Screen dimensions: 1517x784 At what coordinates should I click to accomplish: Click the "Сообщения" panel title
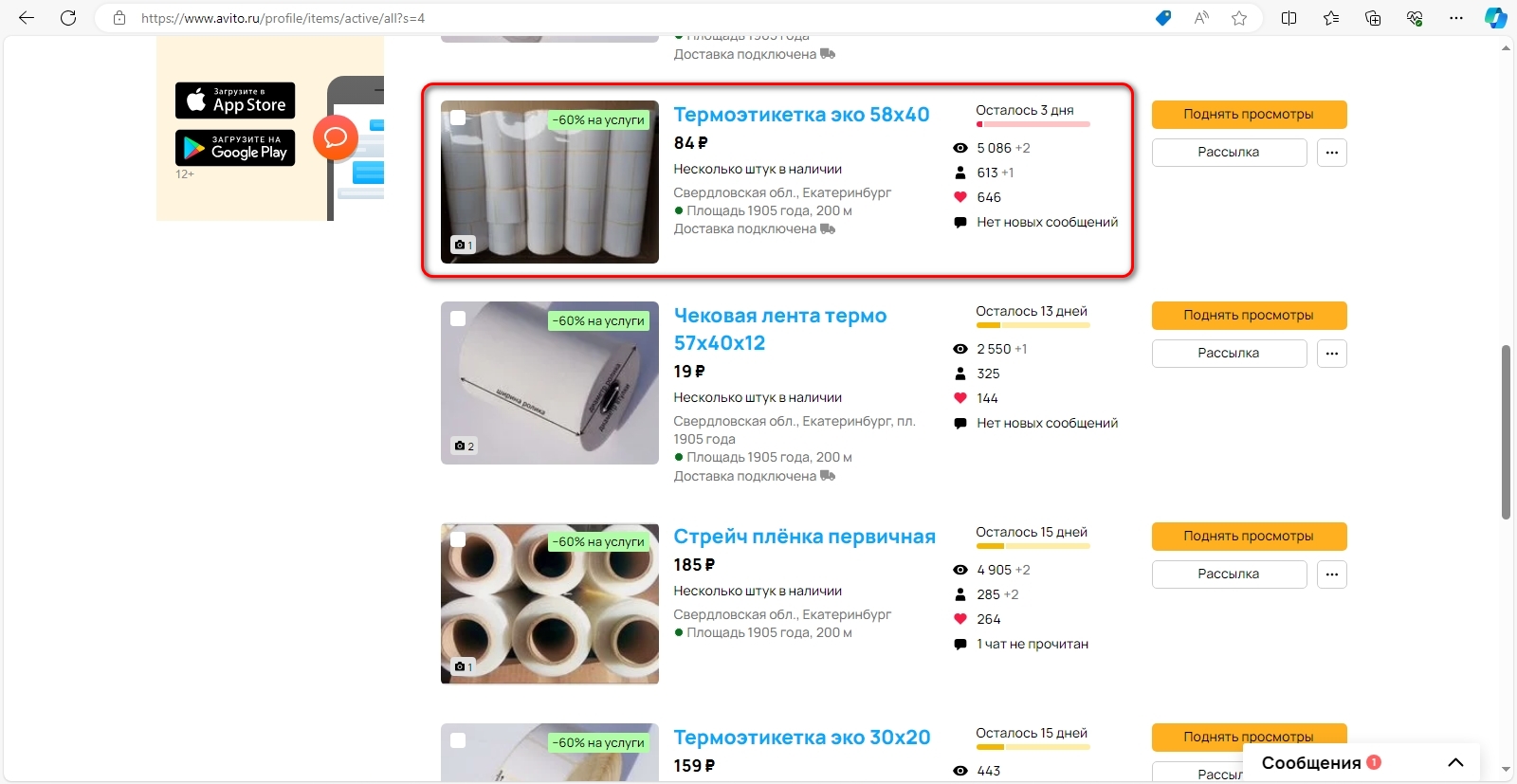1311,763
